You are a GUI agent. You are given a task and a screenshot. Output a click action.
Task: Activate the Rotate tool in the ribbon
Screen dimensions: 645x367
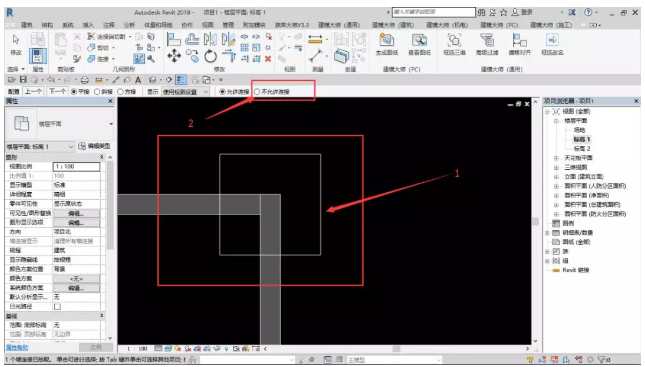click(x=210, y=56)
